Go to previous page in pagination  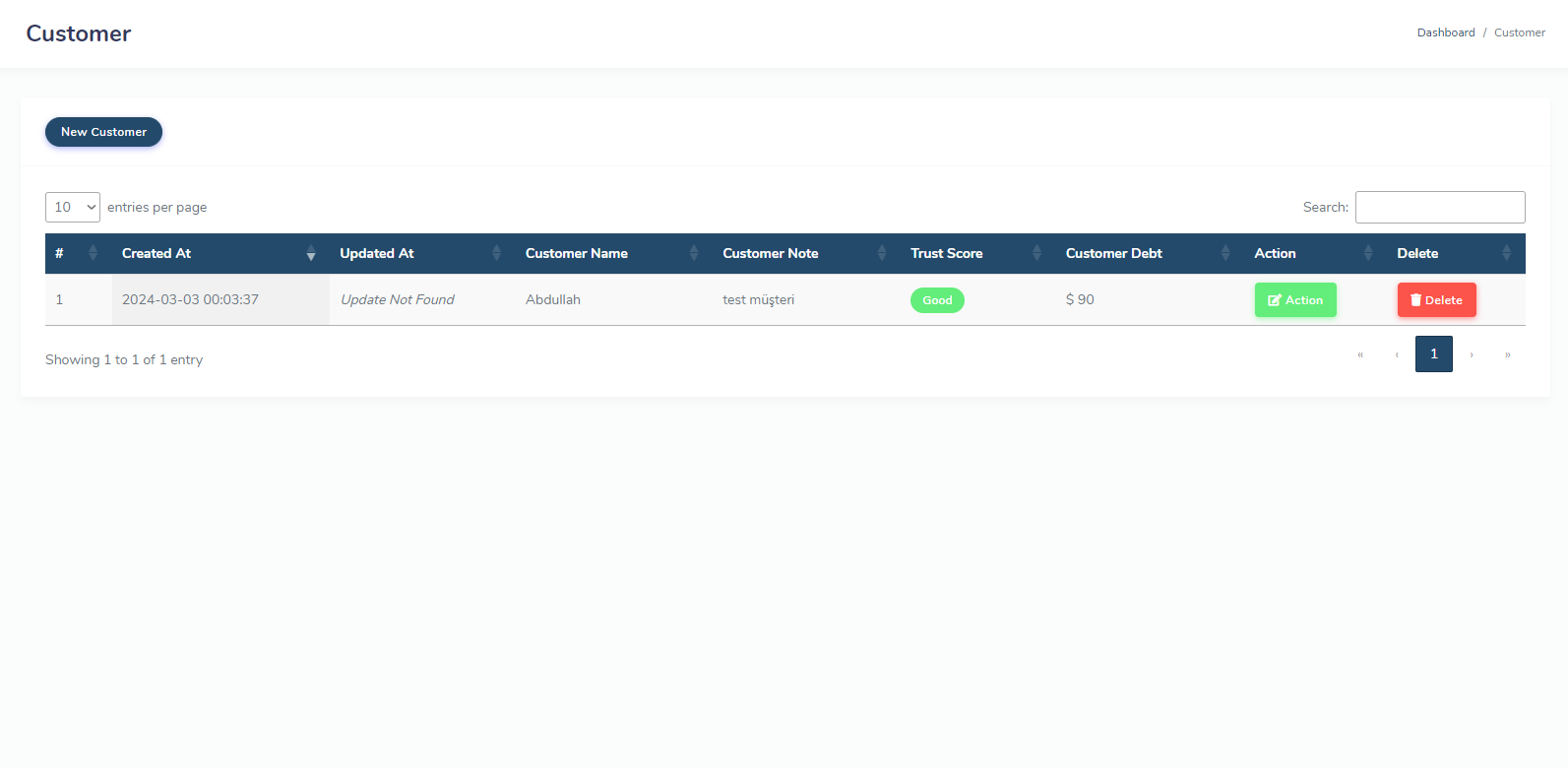point(1397,354)
